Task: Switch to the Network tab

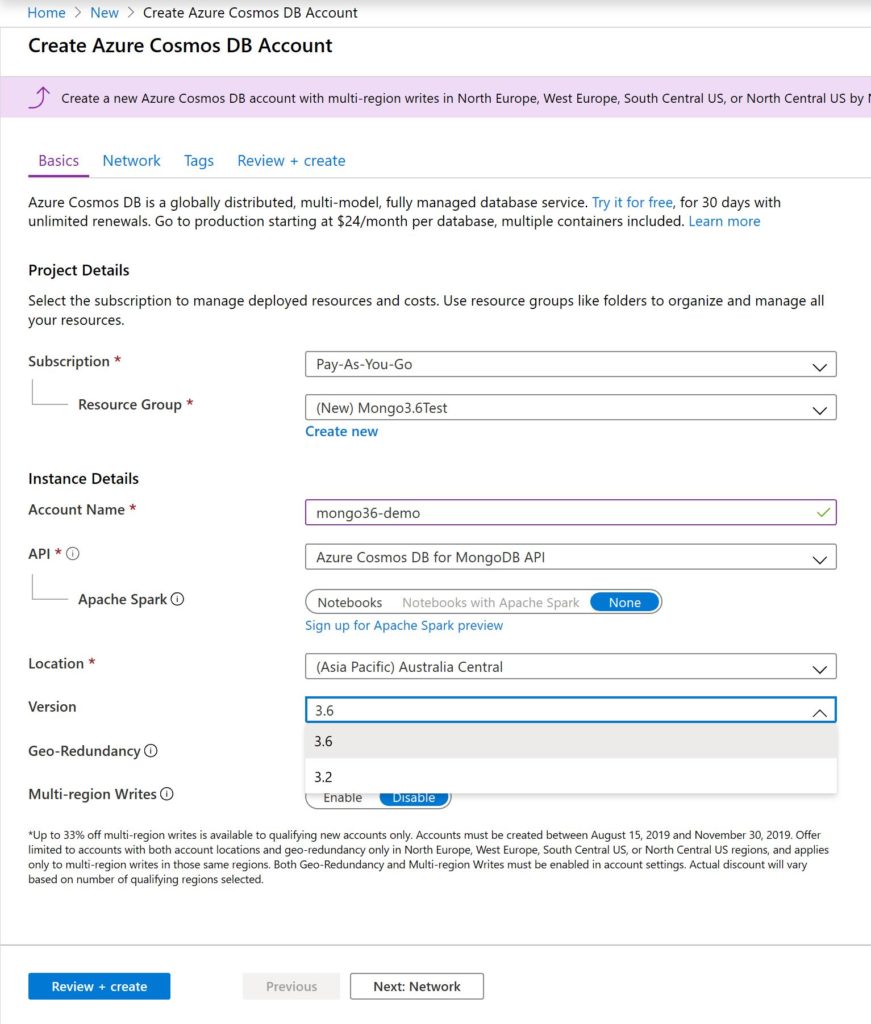Action: point(131,160)
